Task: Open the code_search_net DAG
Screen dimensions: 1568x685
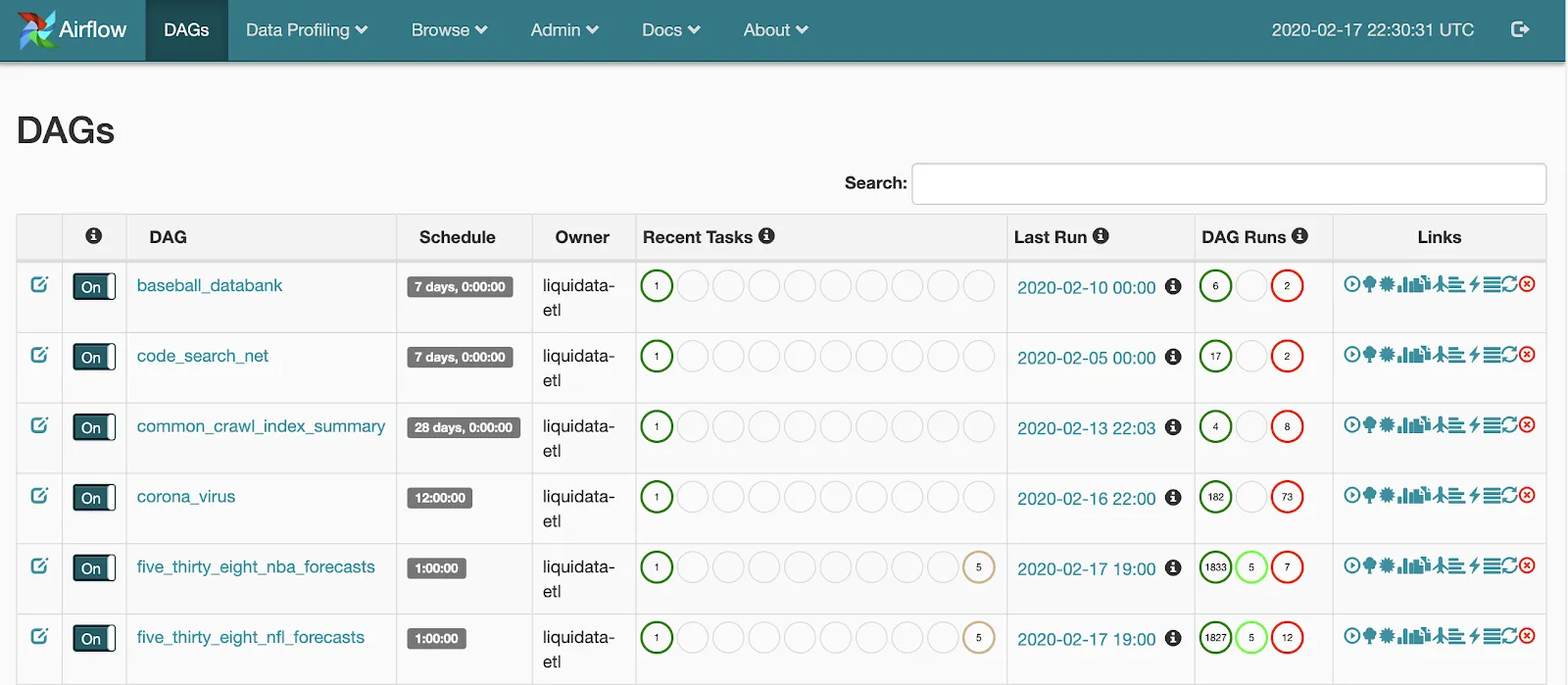Action: pyautogui.click(x=203, y=356)
